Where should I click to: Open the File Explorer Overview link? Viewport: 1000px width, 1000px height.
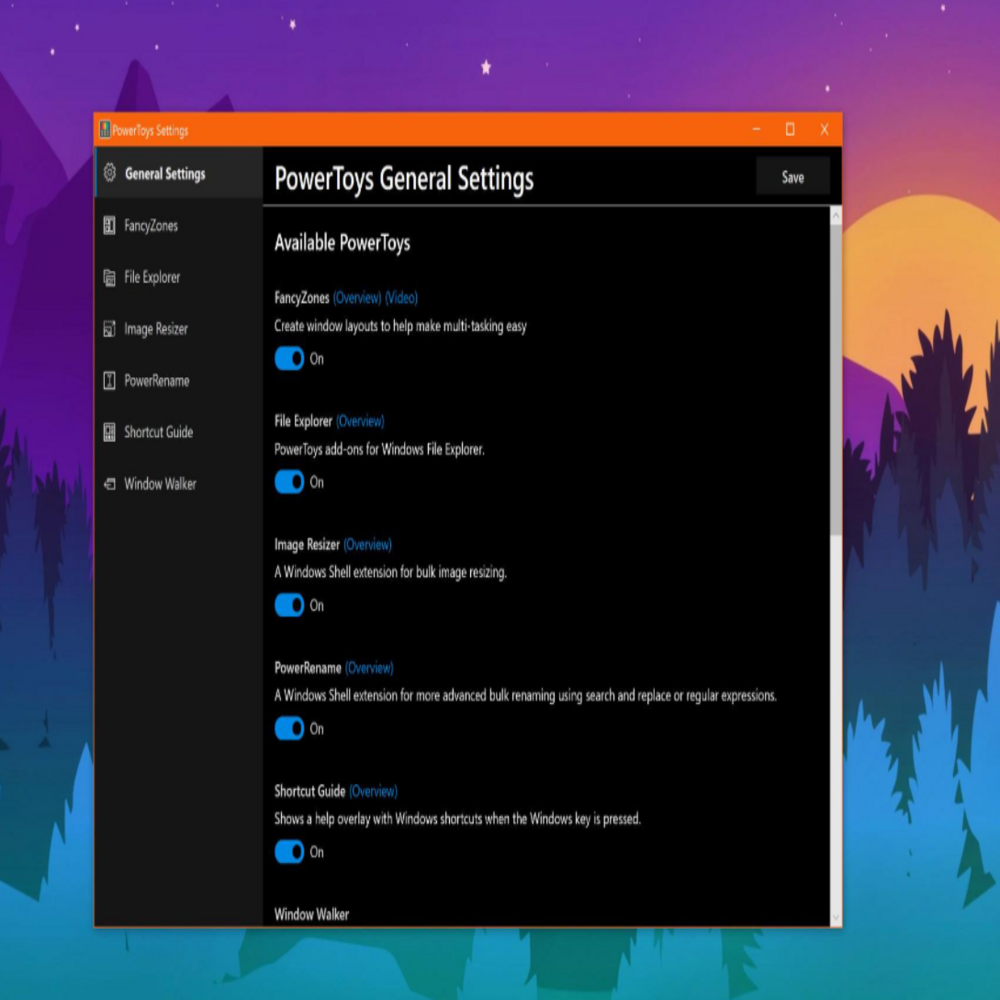click(360, 422)
